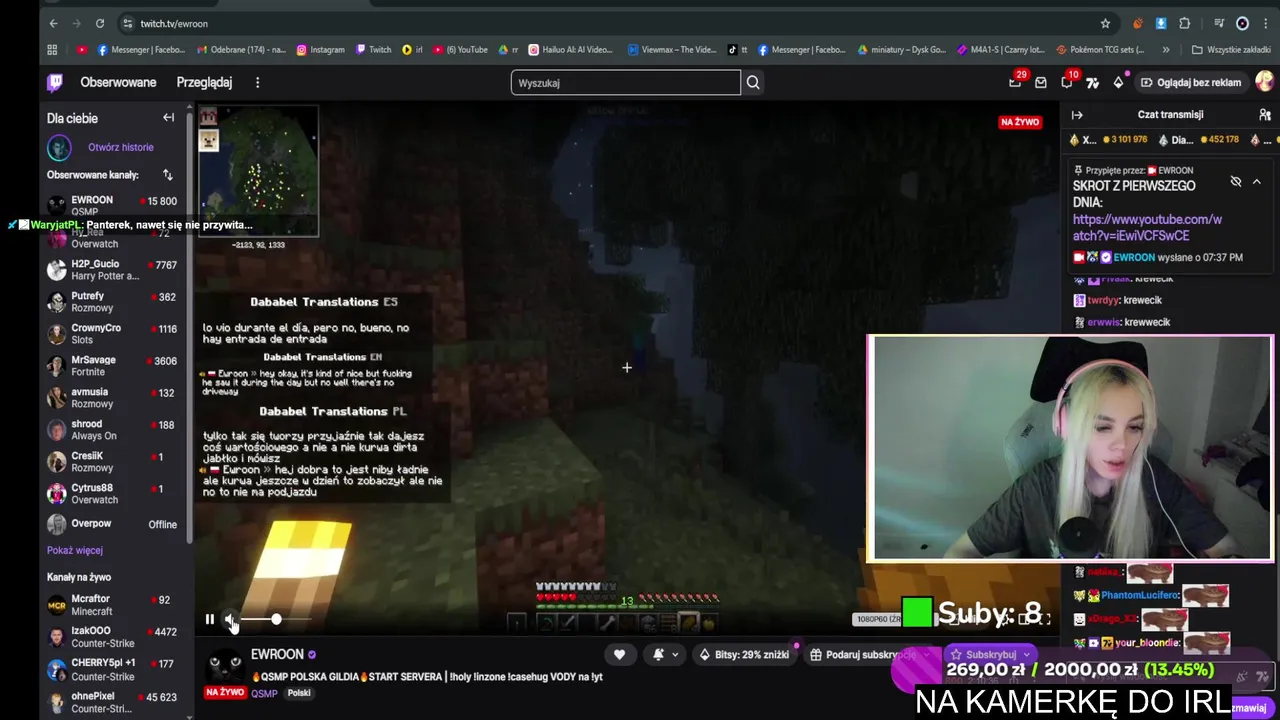Bookmark this page with the star icon
The width and height of the screenshot is (1280, 720).
1105,23
